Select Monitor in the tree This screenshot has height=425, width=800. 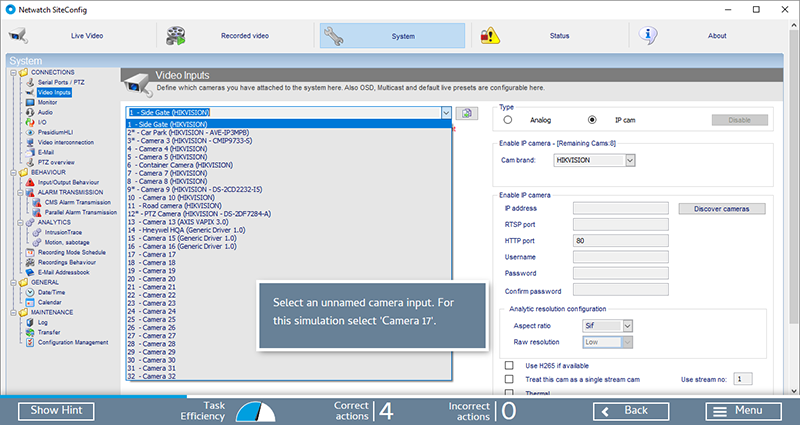pos(47,102)
